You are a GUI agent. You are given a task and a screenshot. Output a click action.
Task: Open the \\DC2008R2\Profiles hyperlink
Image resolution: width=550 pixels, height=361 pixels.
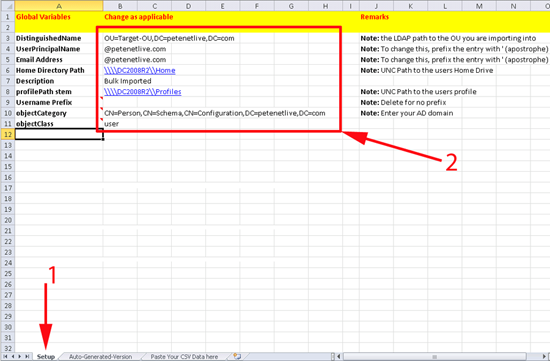click(x=143, y=92)
